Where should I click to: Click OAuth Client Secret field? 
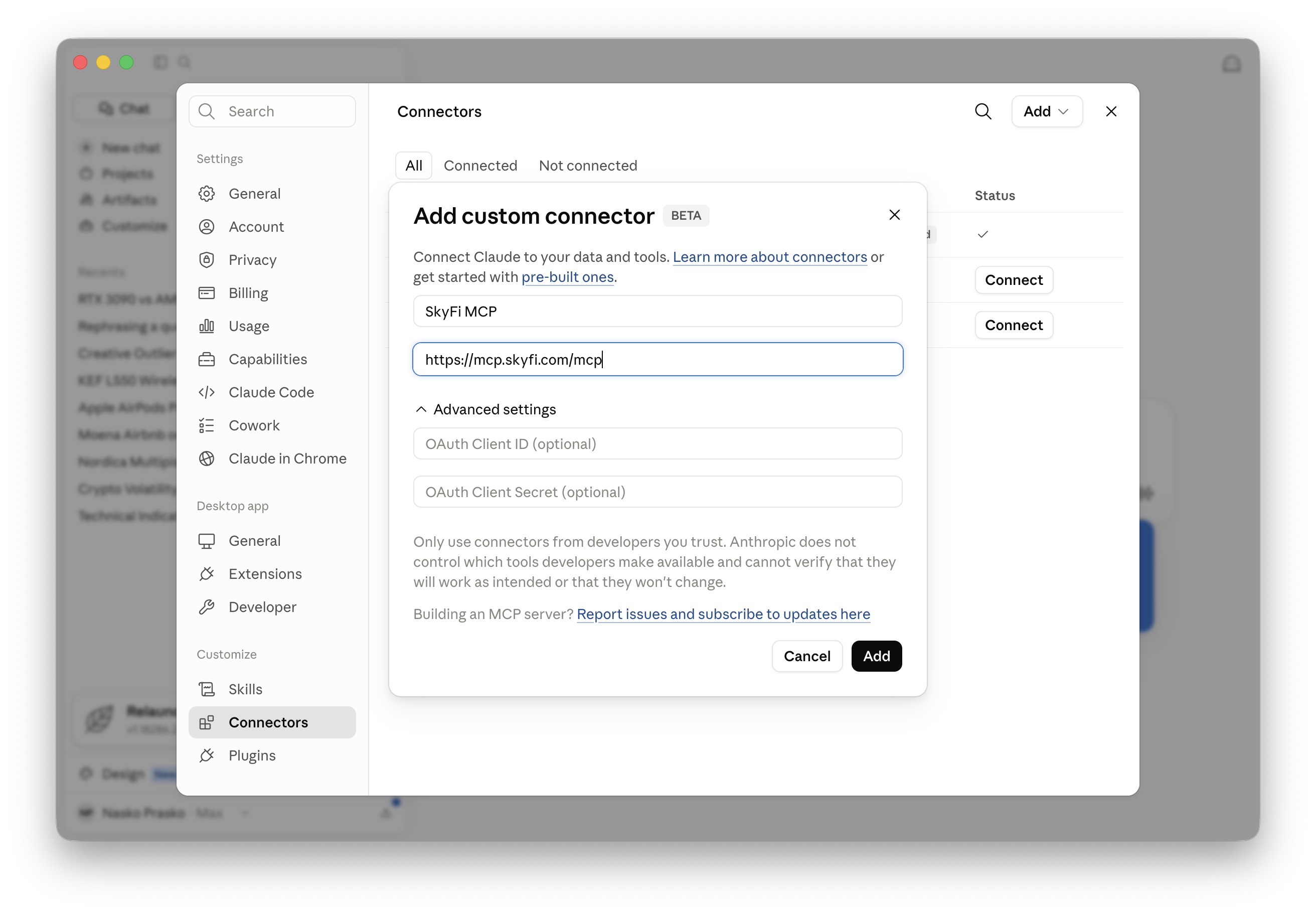coord(657,493)
